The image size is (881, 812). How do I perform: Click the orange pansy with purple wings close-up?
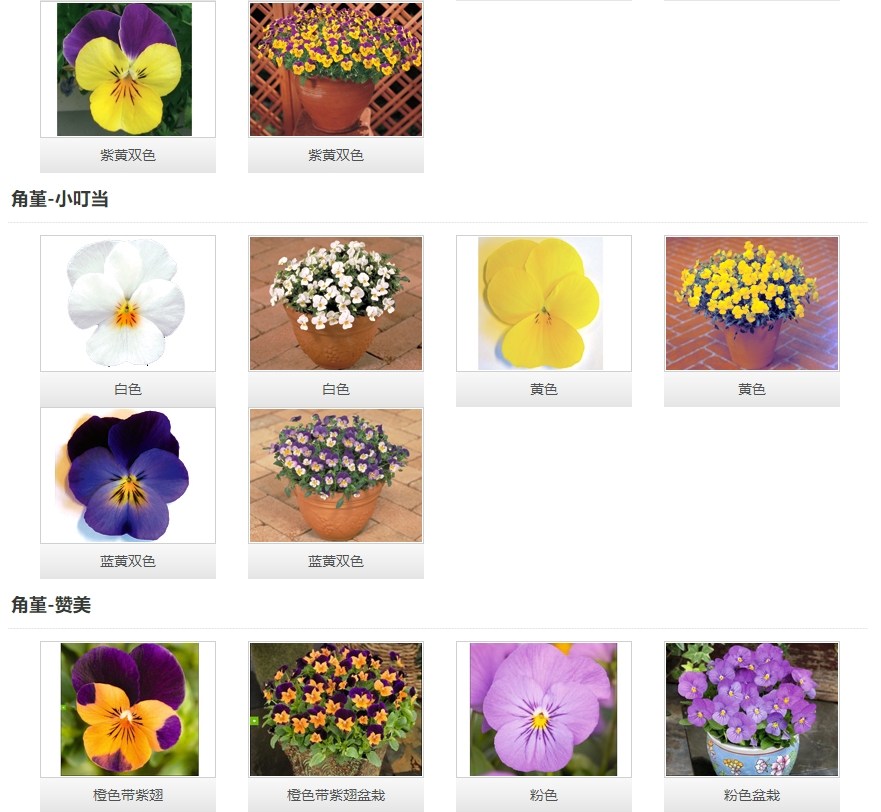pos(127,709)
